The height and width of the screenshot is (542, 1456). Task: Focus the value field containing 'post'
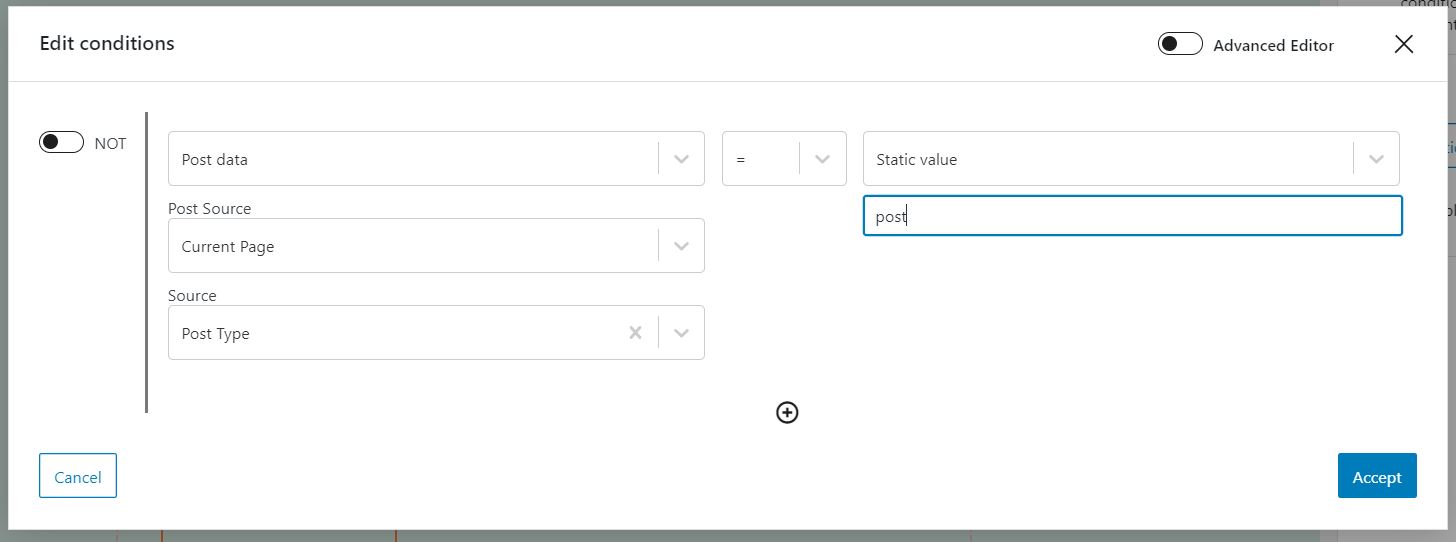coord(1132,215)
